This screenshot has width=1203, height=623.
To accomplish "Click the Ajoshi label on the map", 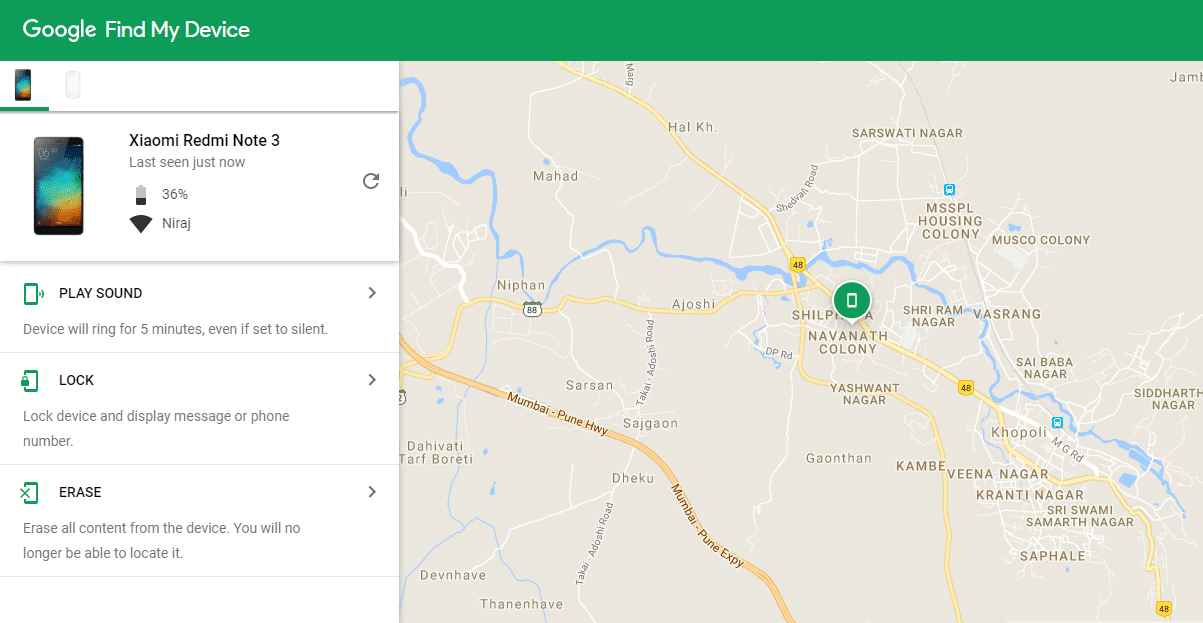I will pos(694,304).
